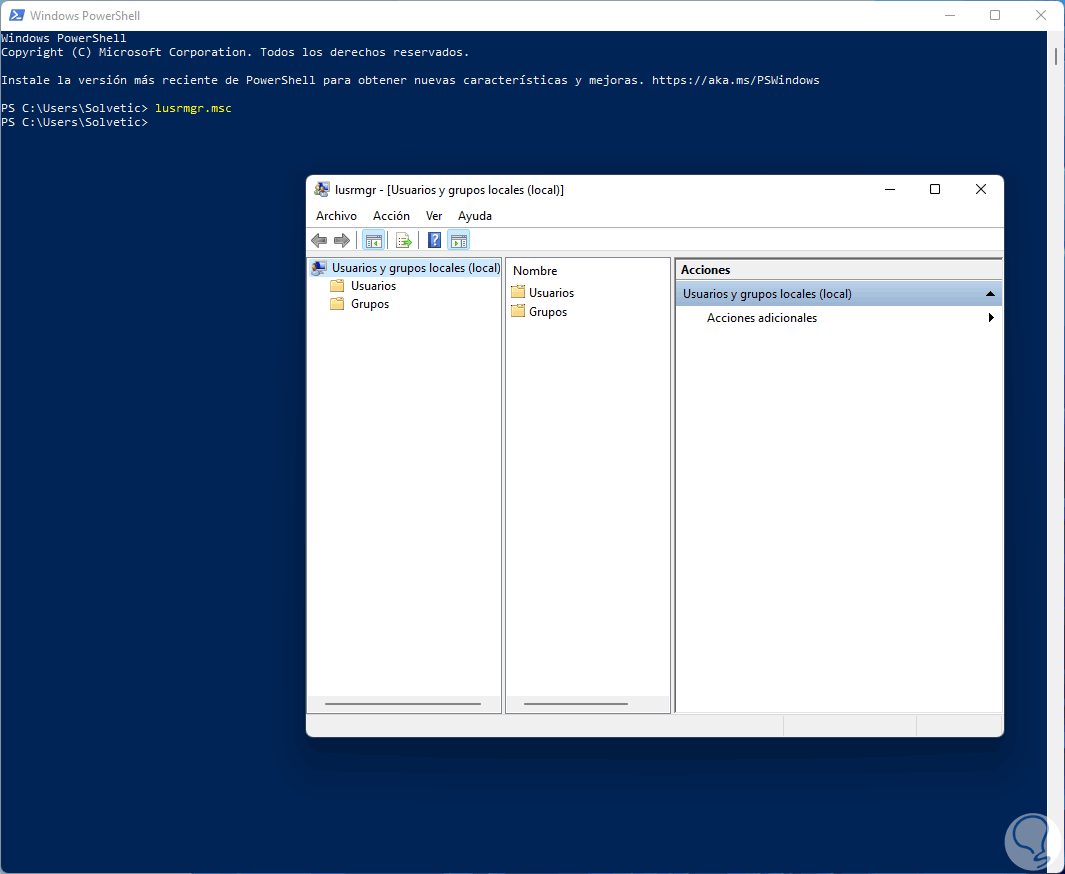Open the Ver menu

coord(434,216)
